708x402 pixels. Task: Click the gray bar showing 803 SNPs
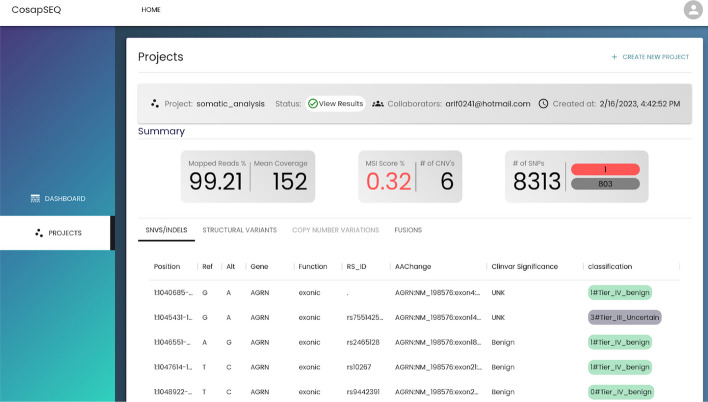pyautogui.click(x=605, y=184)
